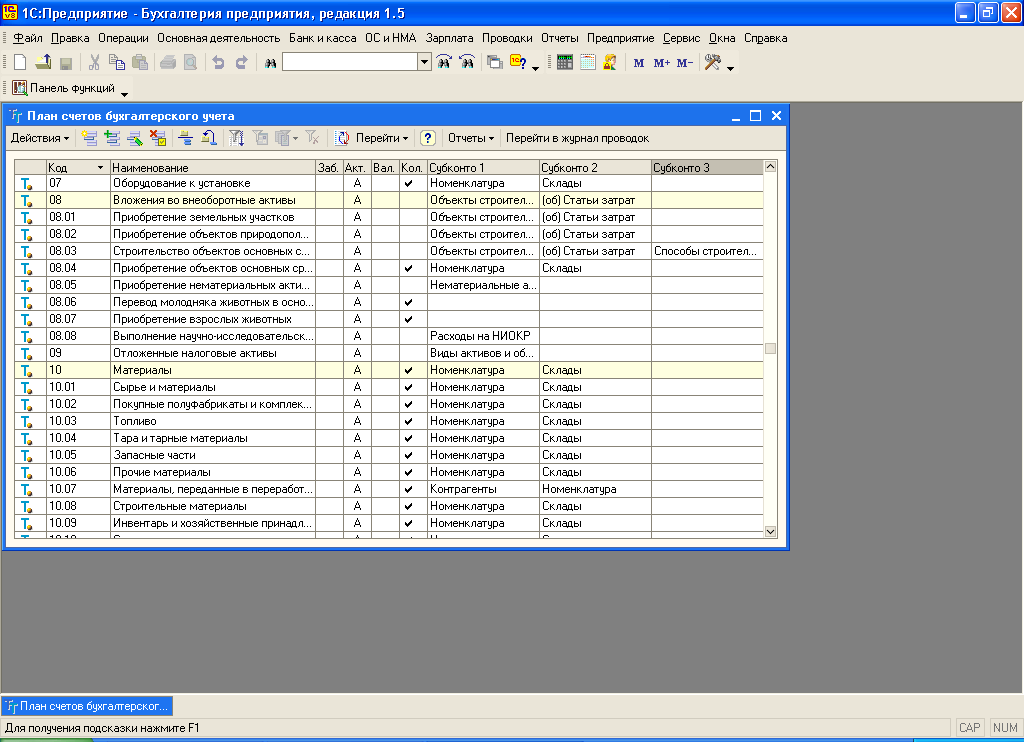Toggle Кол. checkmark for 10.09 Инвентарь row
The image size is (1024, 742).
409,523
